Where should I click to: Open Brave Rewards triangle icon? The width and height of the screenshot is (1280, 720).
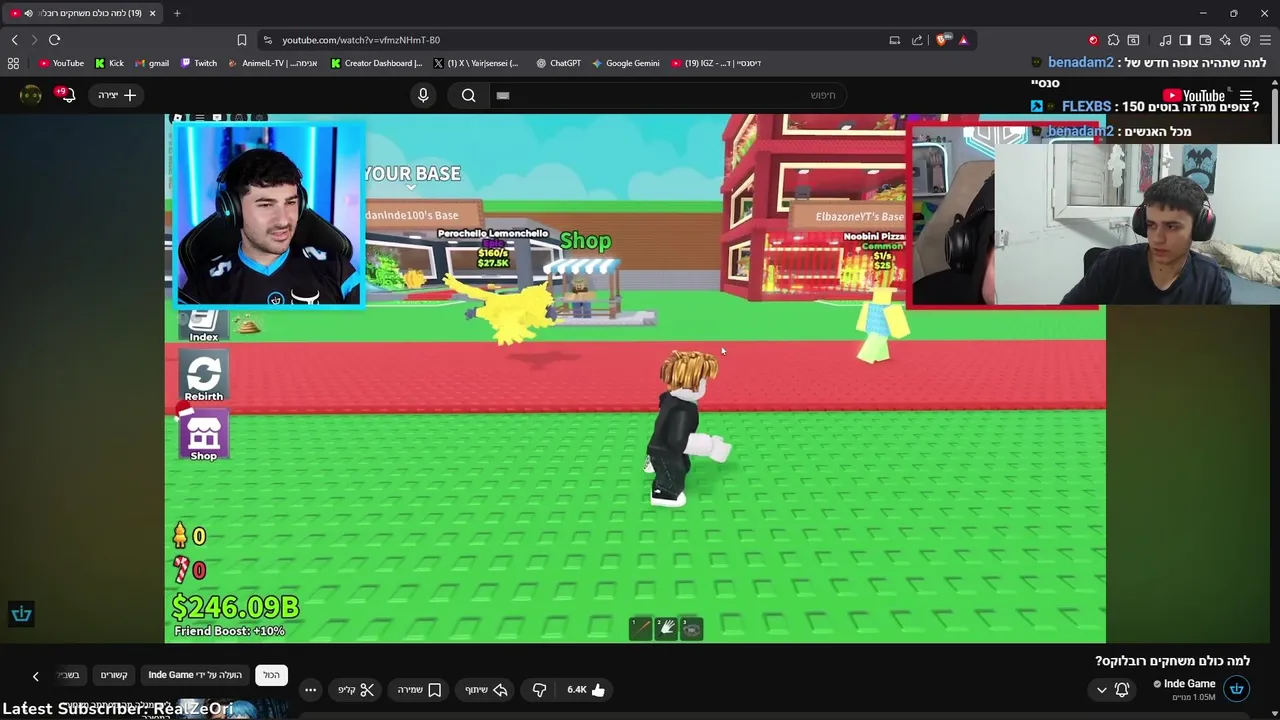[963, 40]
